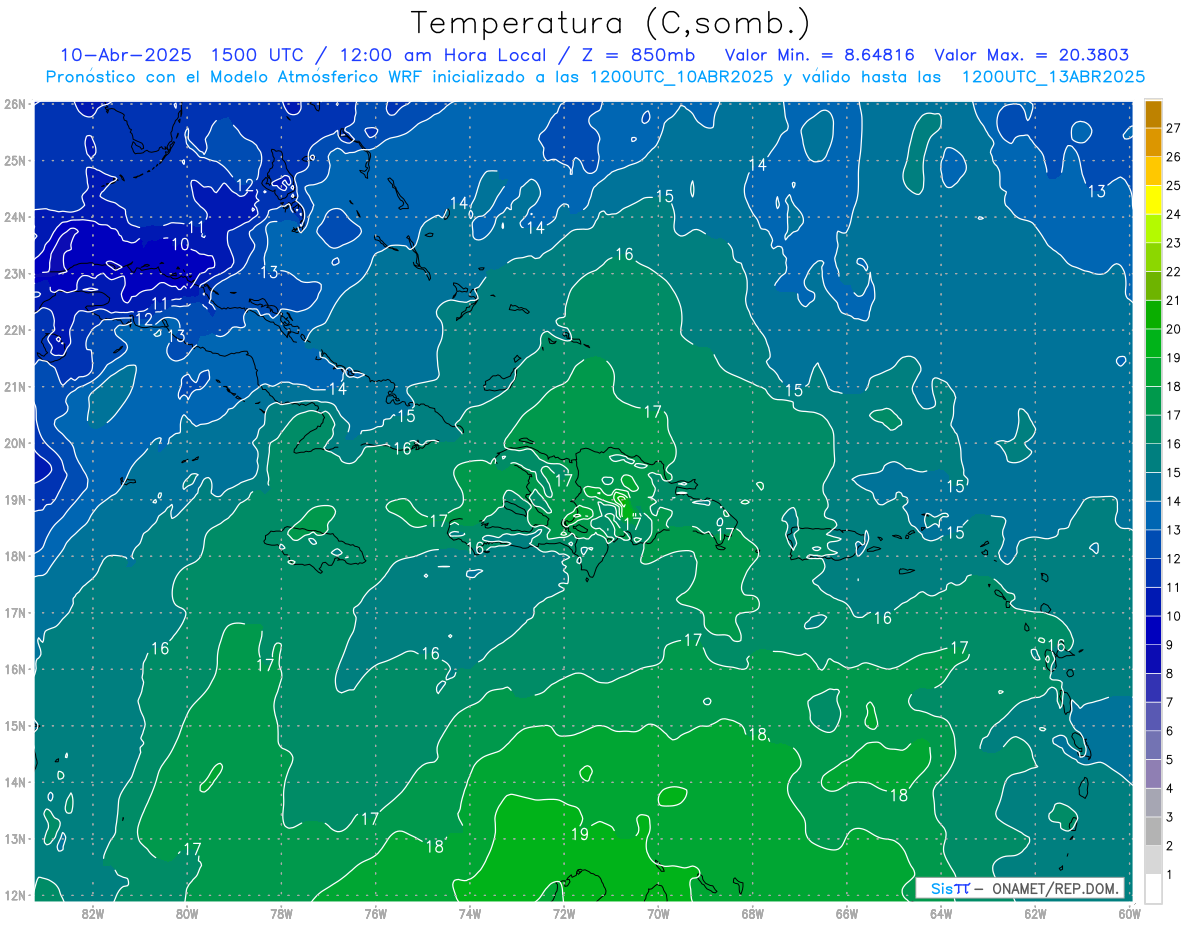
Task: Select the '10-Abr-2025' forecast date text
Action: click(x=125, y=55)
